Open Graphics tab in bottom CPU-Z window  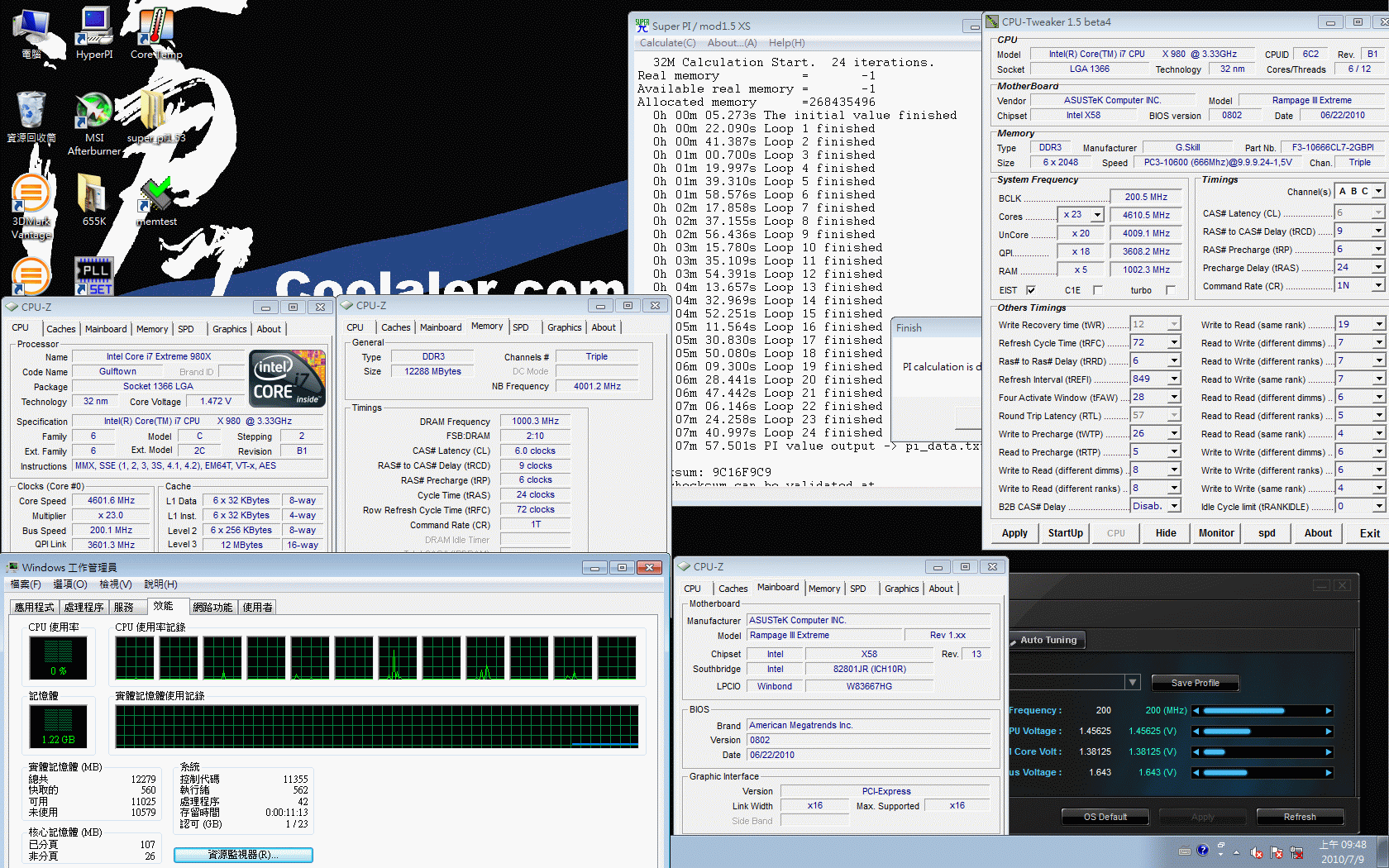(x=901, y=589)
